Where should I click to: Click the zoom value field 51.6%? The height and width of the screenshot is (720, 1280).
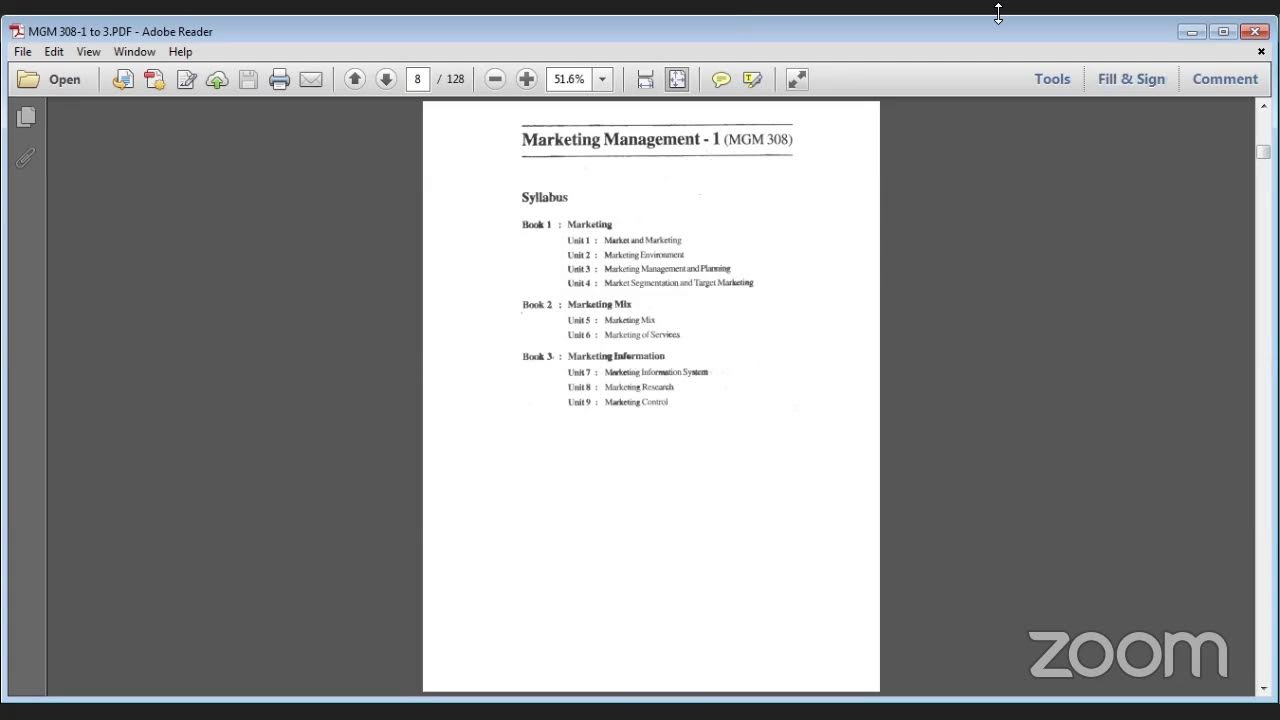point(569,79)
